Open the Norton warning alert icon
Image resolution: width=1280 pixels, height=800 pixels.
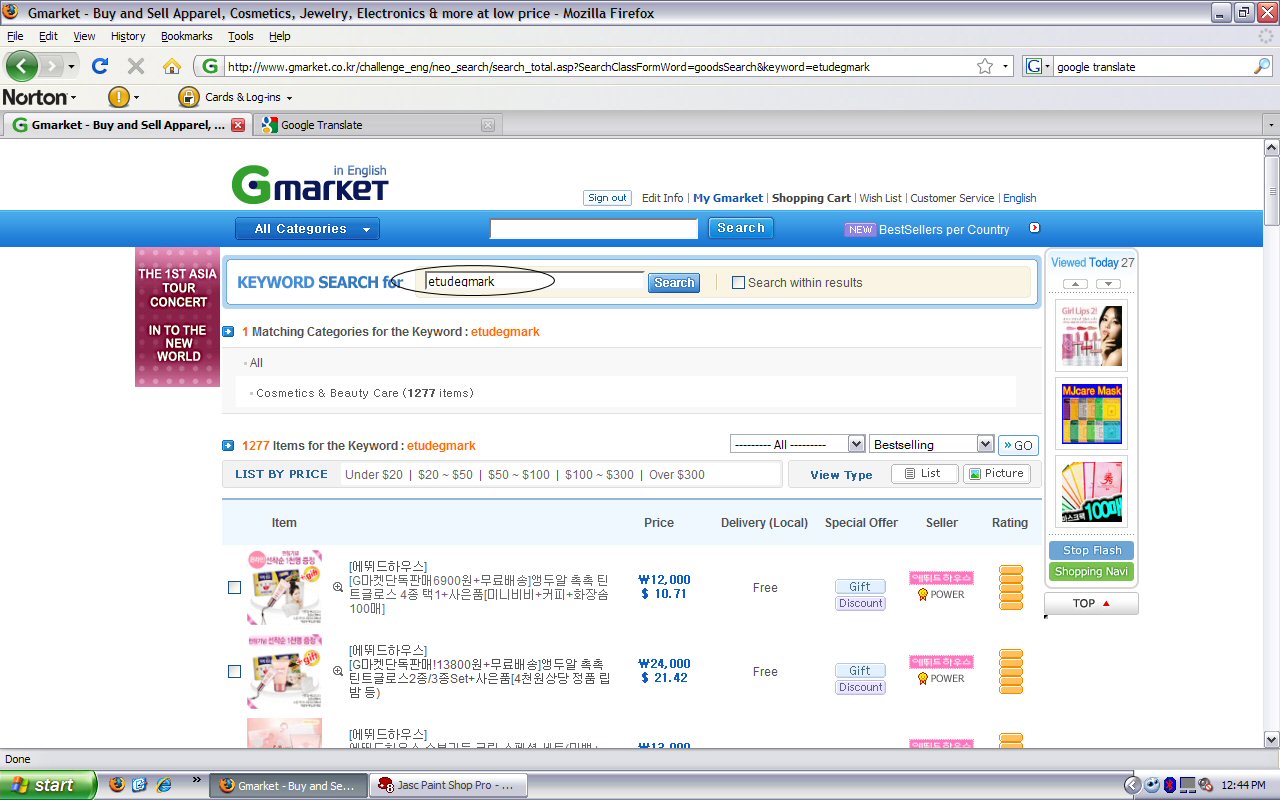[118, 97]
